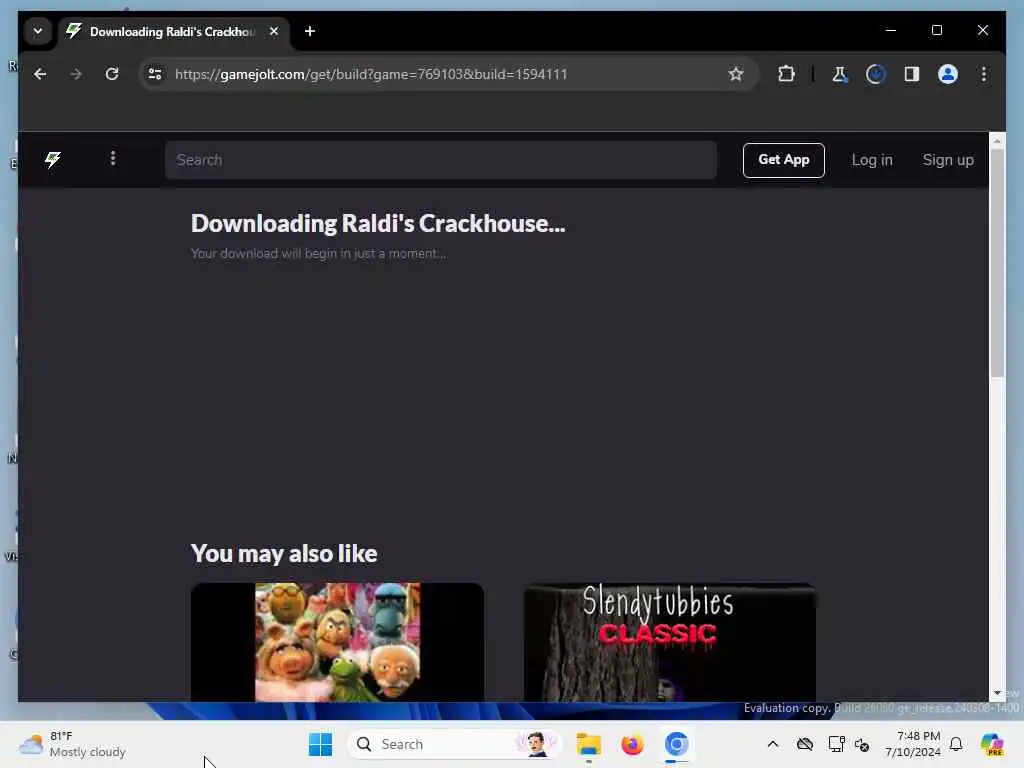
Task: Open File Explorer from the taskbar
Action: (x=588, y=744)
